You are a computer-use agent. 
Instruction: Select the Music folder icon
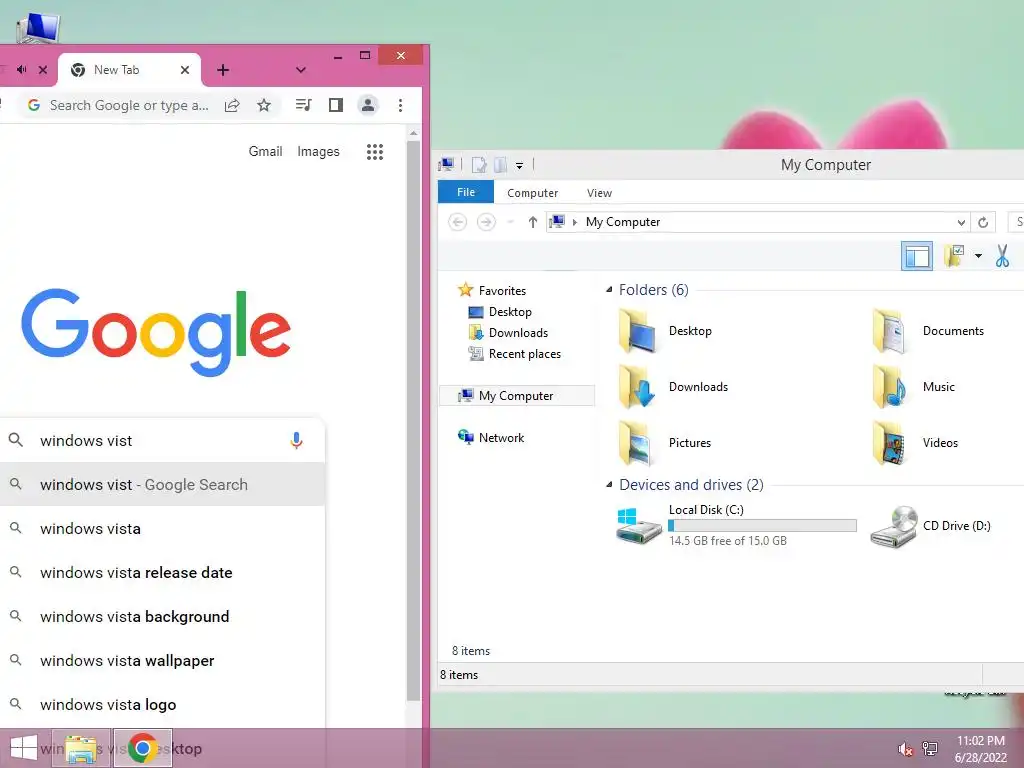pyautogui.click(x=889, y=387)
